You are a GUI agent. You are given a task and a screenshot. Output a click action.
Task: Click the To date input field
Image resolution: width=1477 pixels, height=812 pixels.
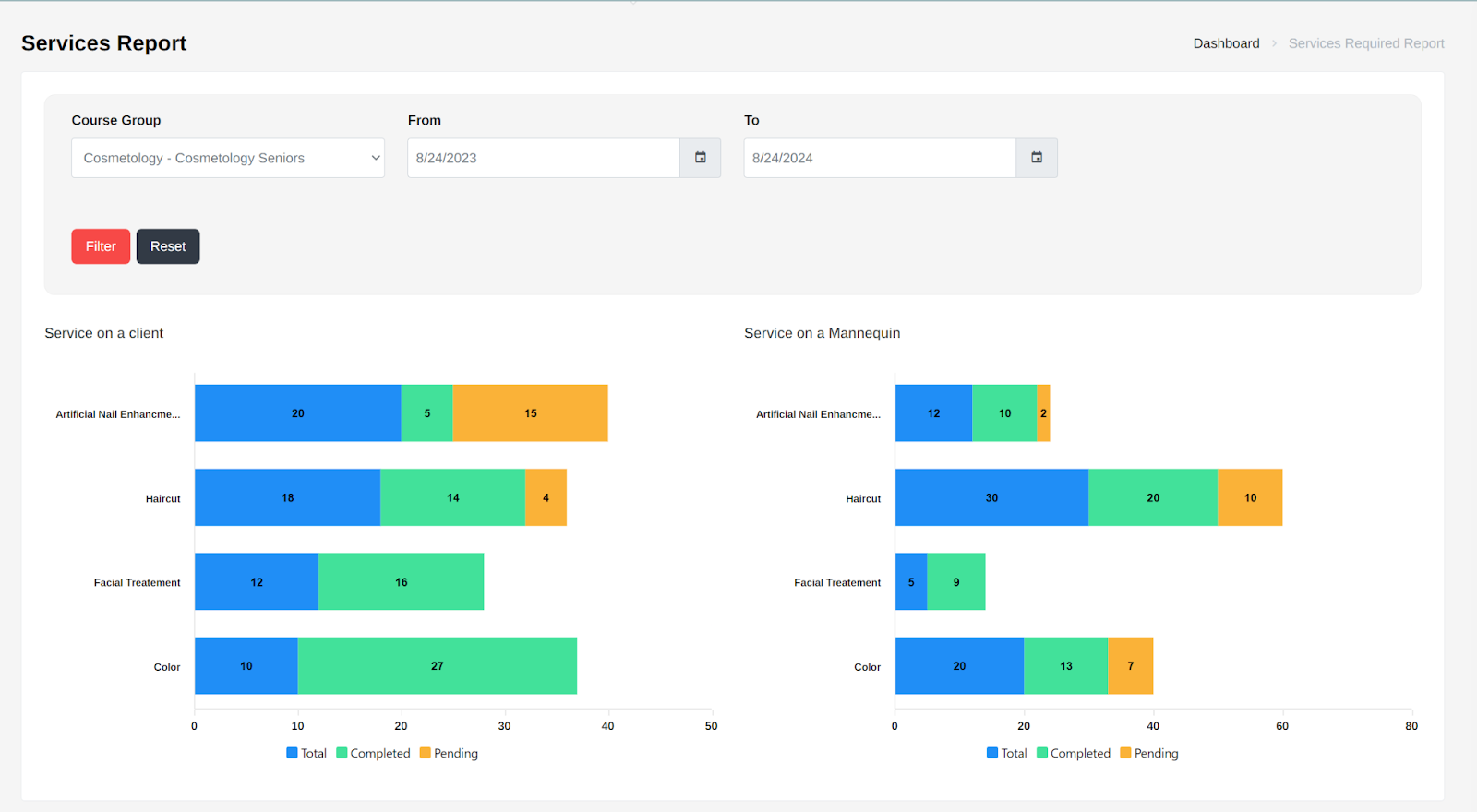point(880,158)
